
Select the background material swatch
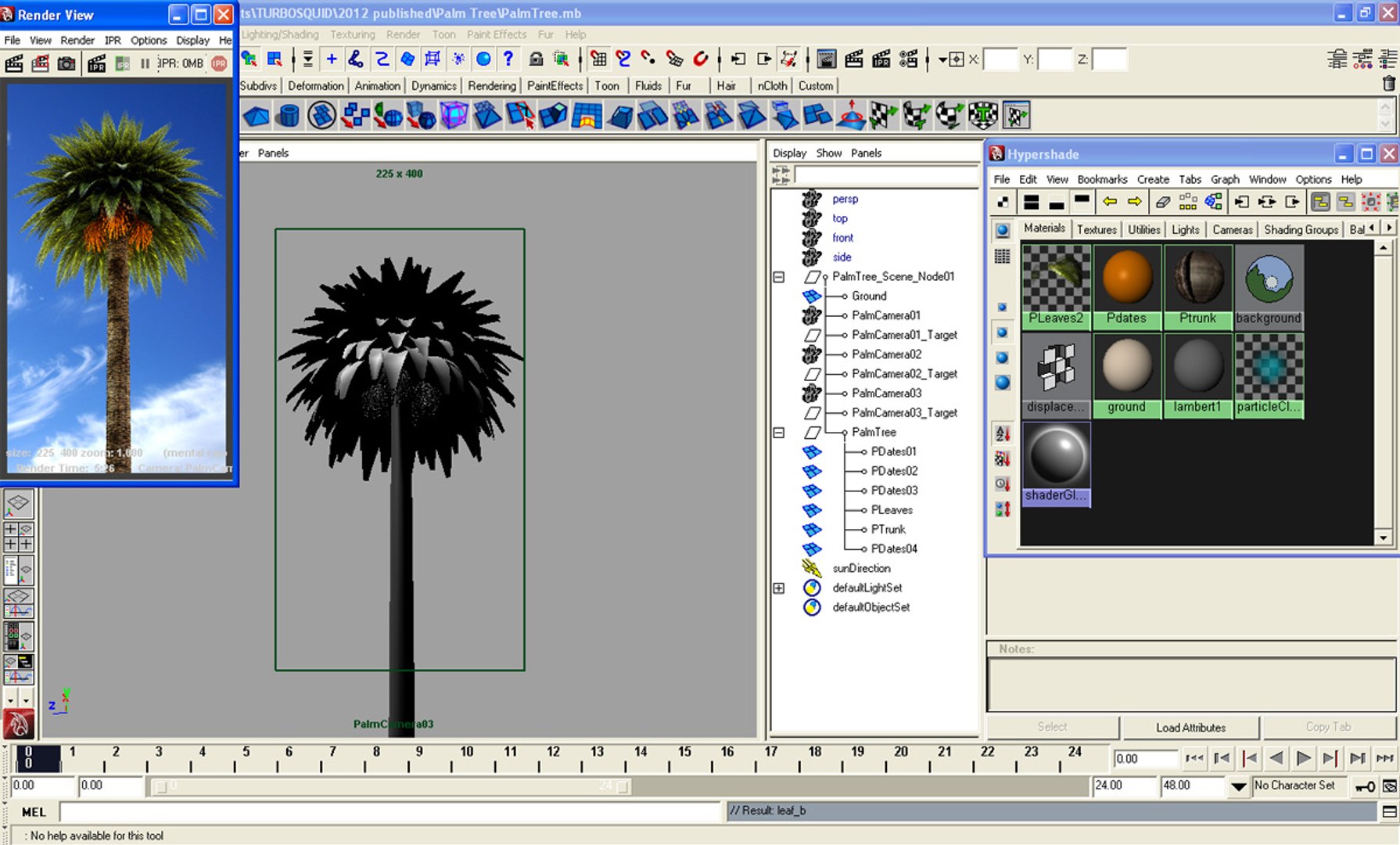click(1269, 286)
